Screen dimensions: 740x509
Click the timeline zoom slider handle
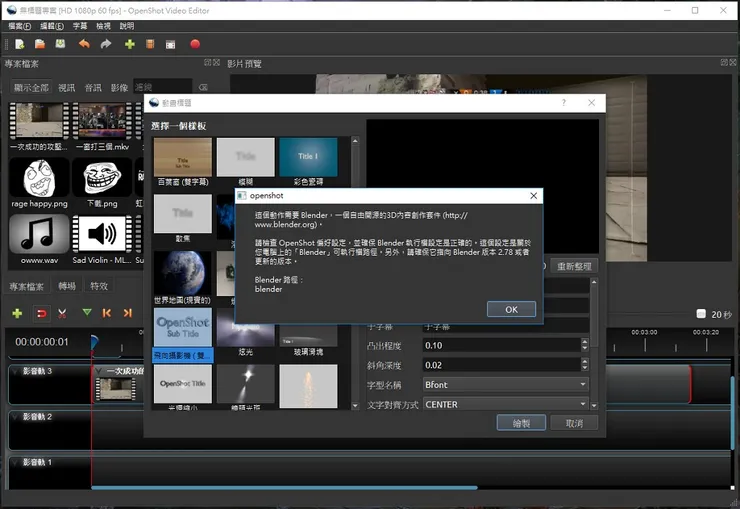point(701,314)
